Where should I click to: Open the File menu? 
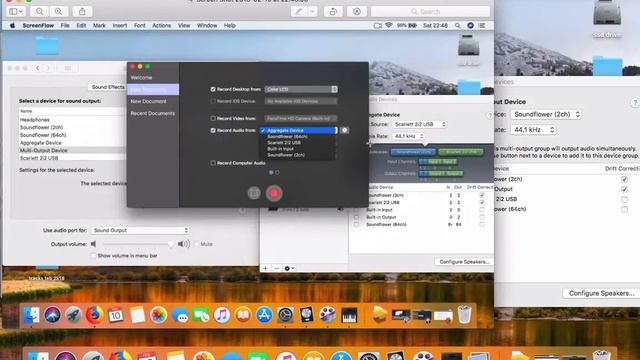point(65,25)
